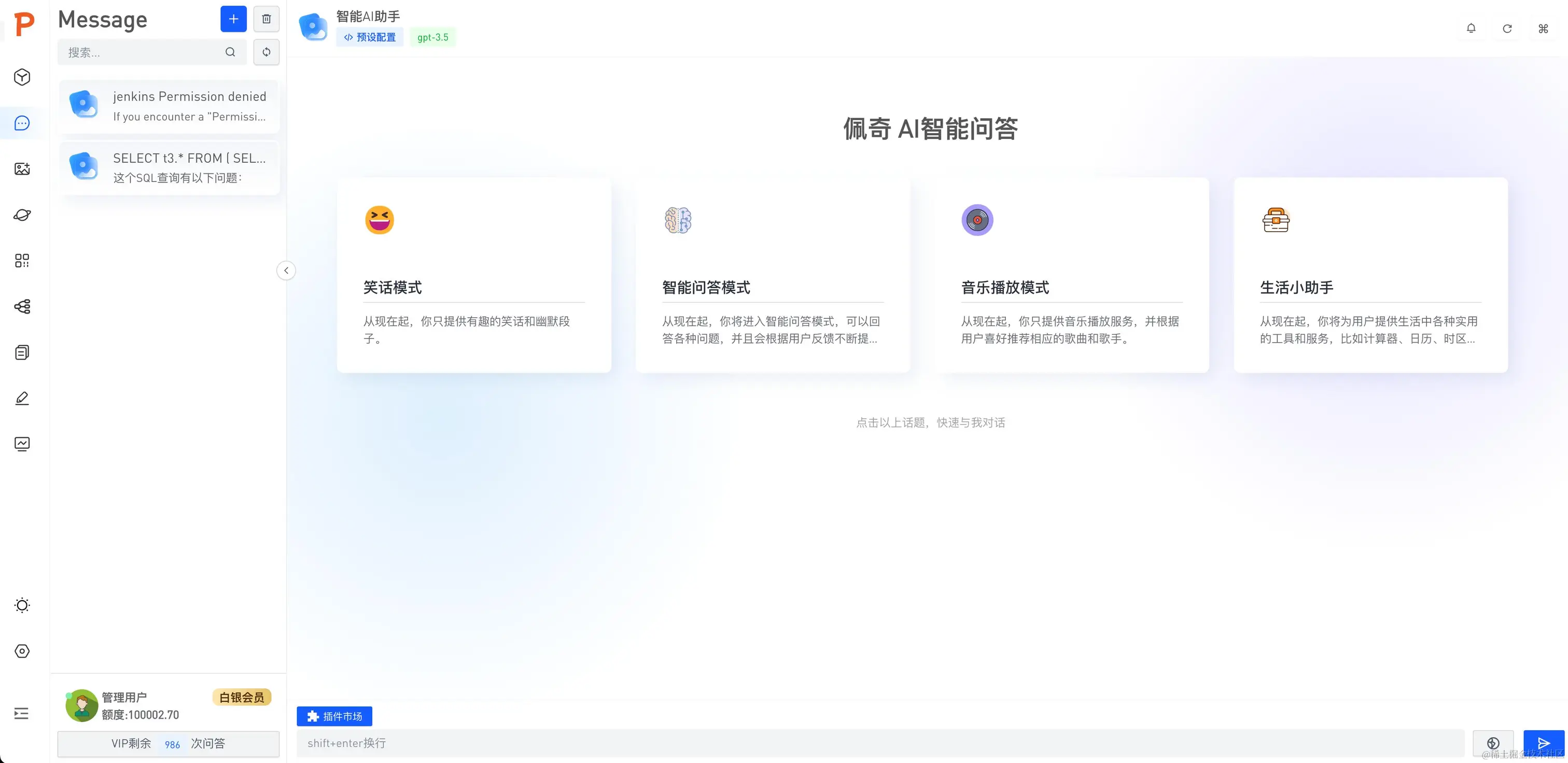Toggle the globe icon beside the send button
Viewport: 1568px width, 763px height.
pos(1492,742)
